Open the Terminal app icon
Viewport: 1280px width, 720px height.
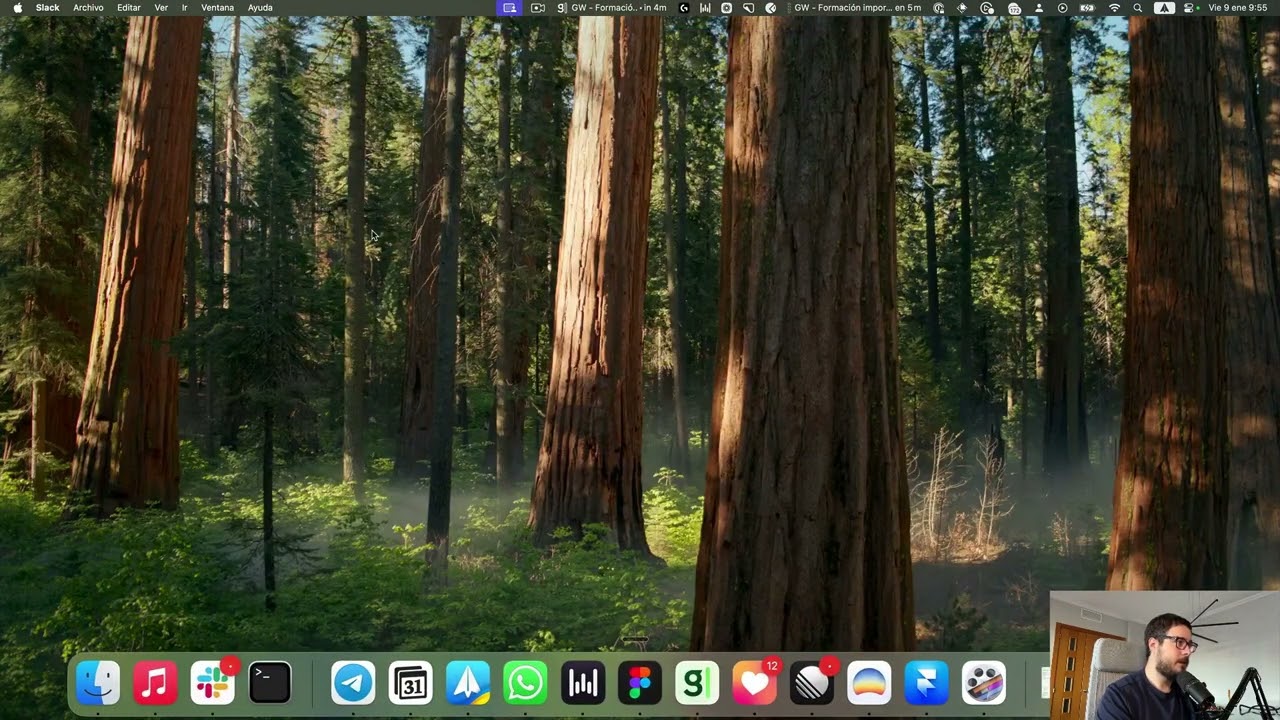coord(270,684)
